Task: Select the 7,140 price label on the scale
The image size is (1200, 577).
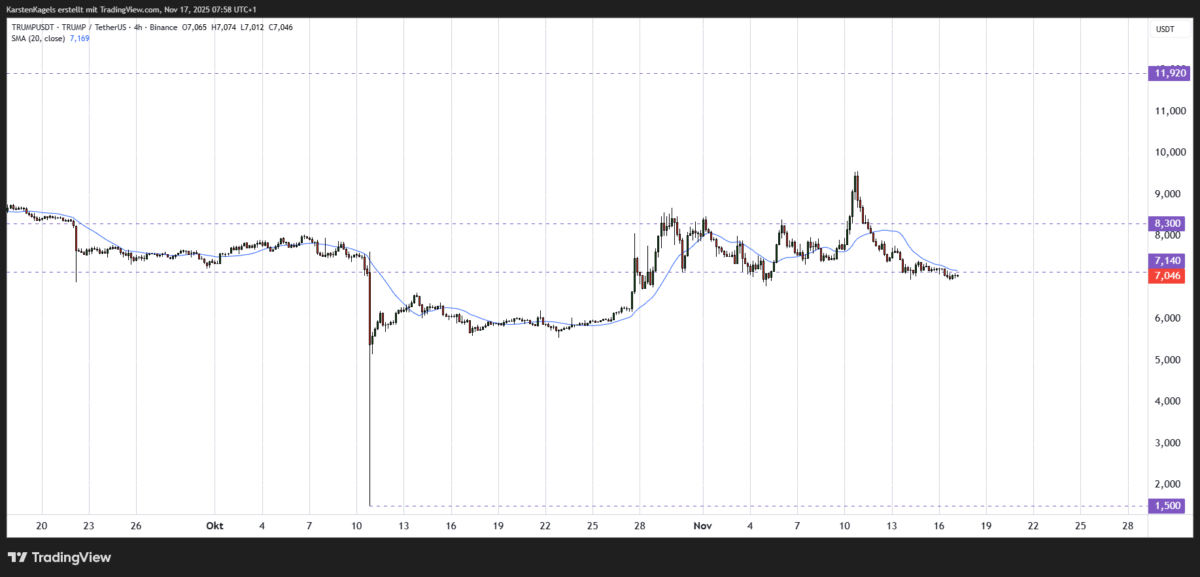Action: pos(1166,260)
